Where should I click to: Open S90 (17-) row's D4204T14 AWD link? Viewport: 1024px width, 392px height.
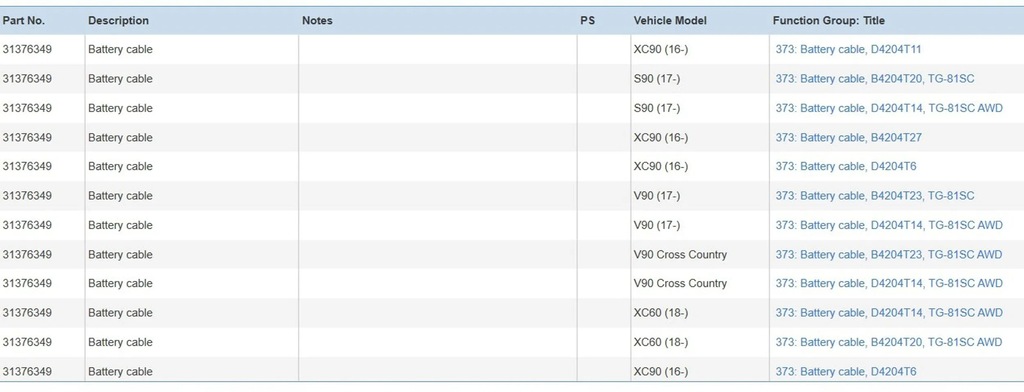coord(888,108)
